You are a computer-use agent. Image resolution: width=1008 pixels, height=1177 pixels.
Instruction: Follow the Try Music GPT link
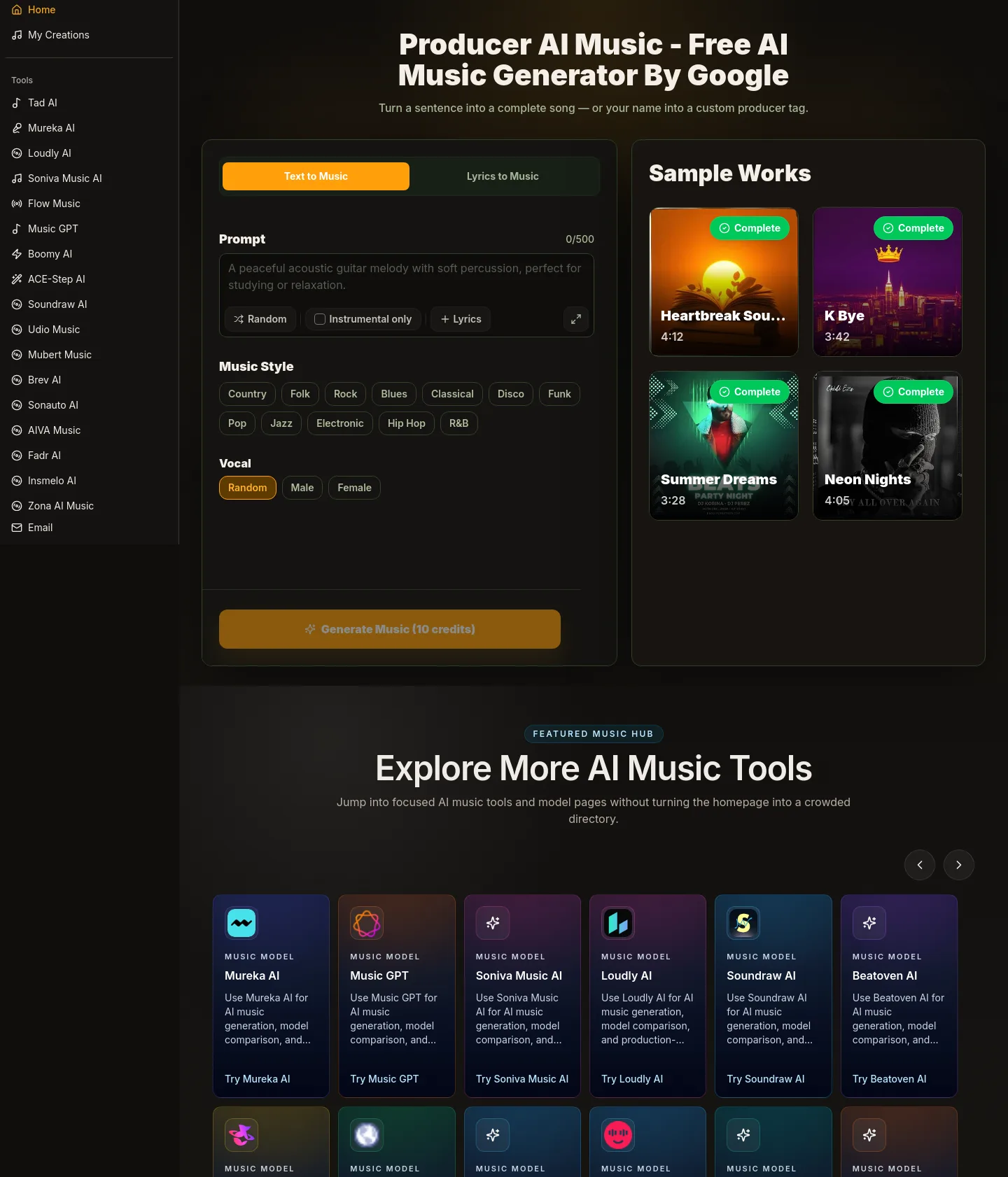click(384, 1079)
